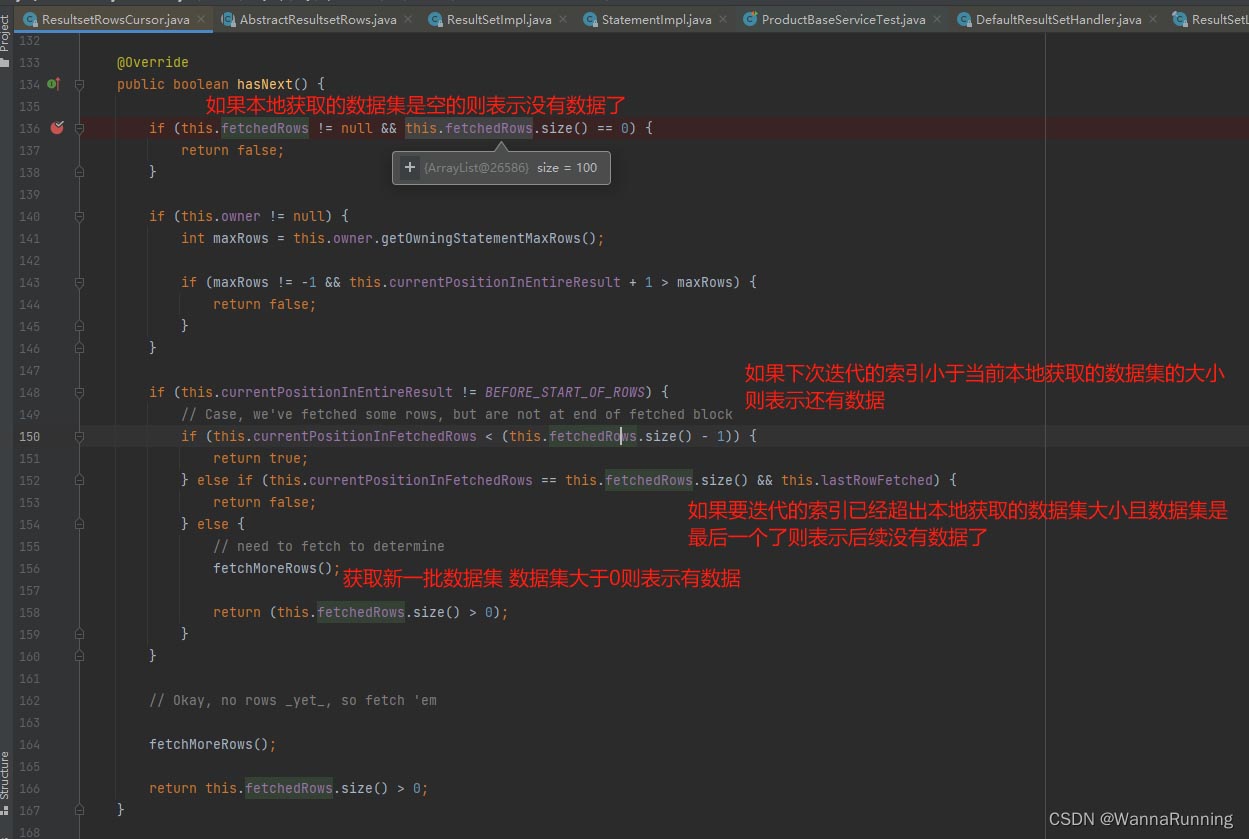Toggle the breakpoint on line 136

[x=57, y=128]
